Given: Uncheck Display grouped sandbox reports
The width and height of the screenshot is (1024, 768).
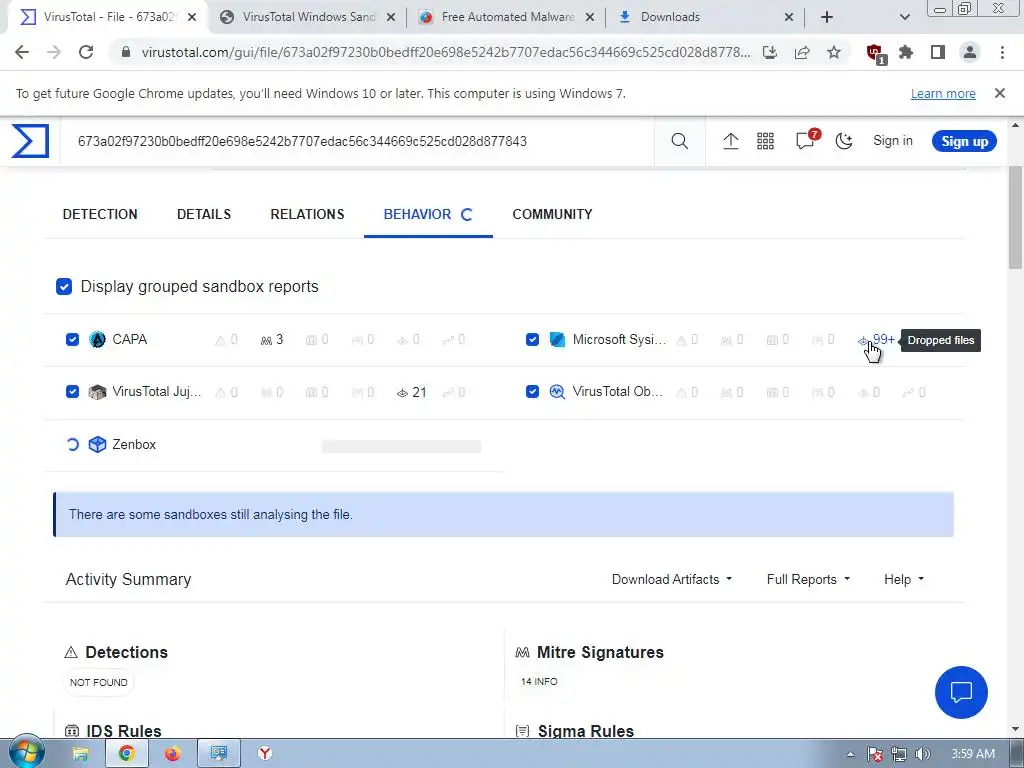Looking at the screenshot, I should [x=64, y=287].
